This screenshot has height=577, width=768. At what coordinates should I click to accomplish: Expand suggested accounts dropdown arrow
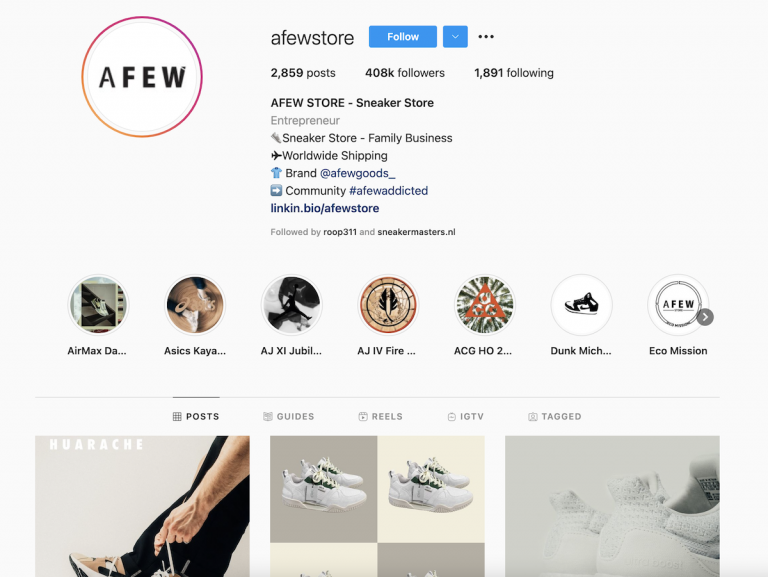point(455,37)
